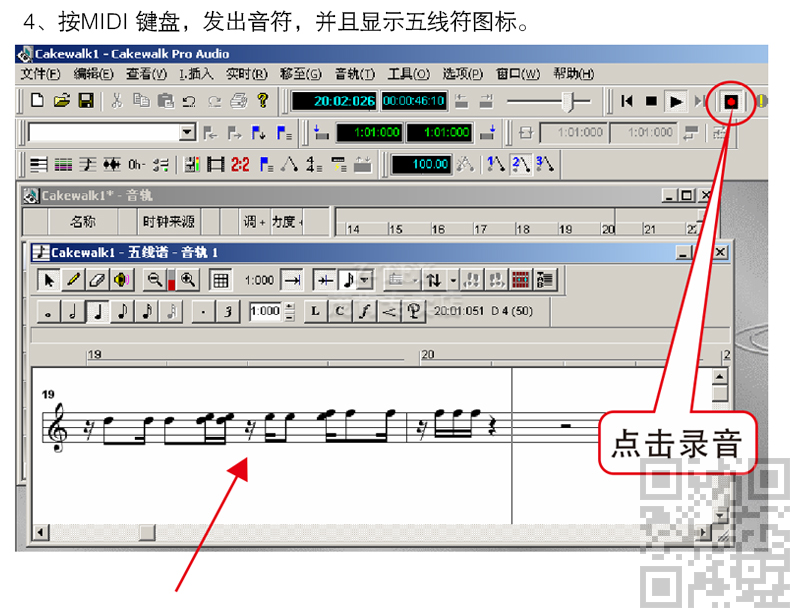The image size is (790, 608).
Task: Select the arrow Select tool in staff view
Action: click(x=49, y=280)
